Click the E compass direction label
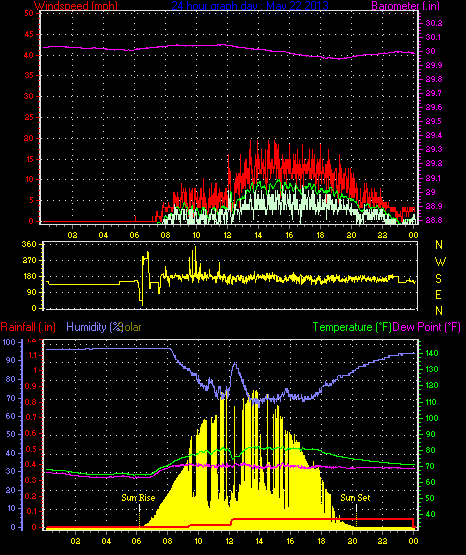Viewport: 466px width, 555px height. coord(438,295)
